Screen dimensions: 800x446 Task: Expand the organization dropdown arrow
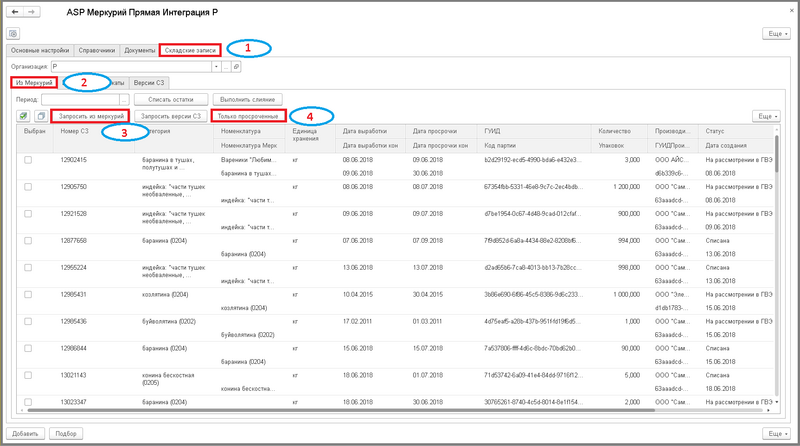click(216, 66)
